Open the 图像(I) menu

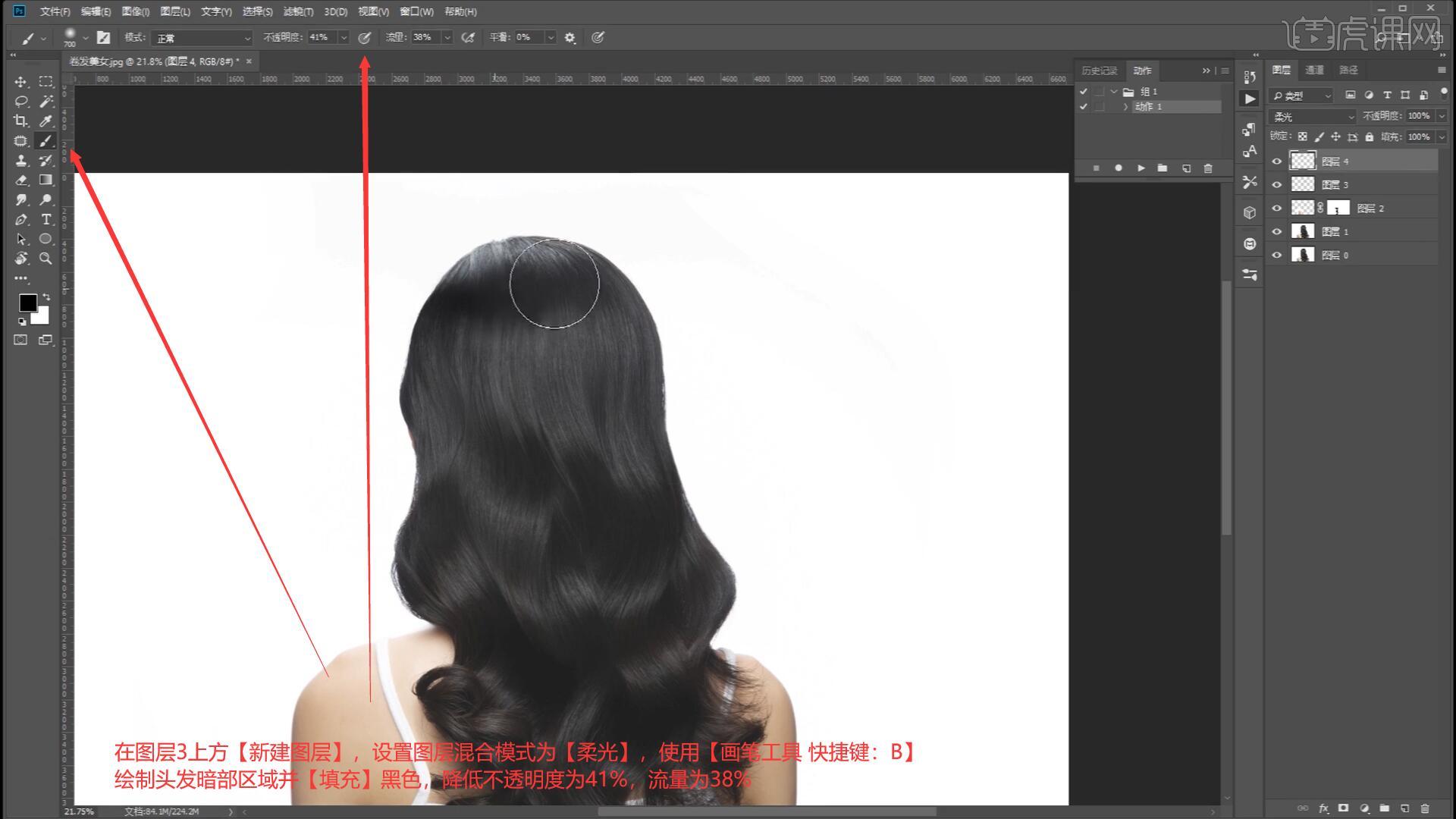tap(135, 11)
